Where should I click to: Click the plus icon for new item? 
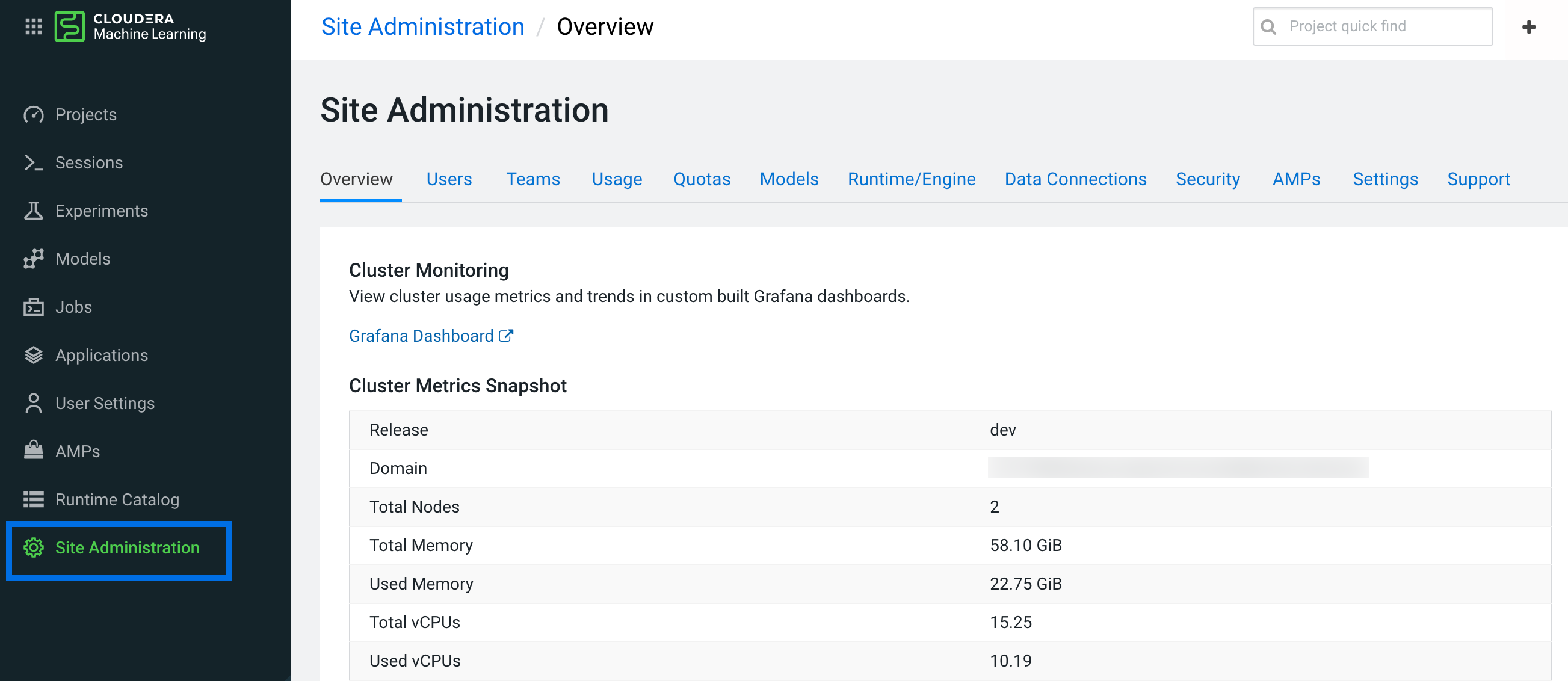(x=1528, y=27)
